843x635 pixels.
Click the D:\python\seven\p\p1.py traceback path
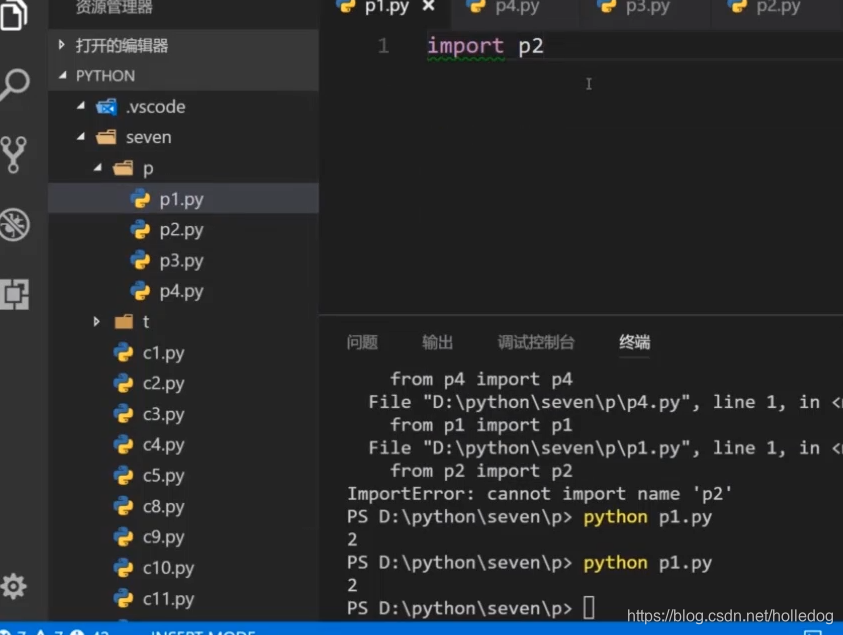tap(556, 448)
